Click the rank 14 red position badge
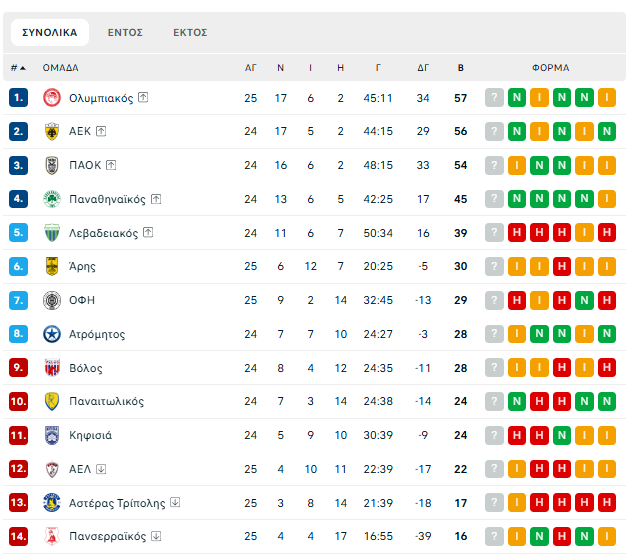Viewport: 633px width, 555px height. [x=18, y=536]
